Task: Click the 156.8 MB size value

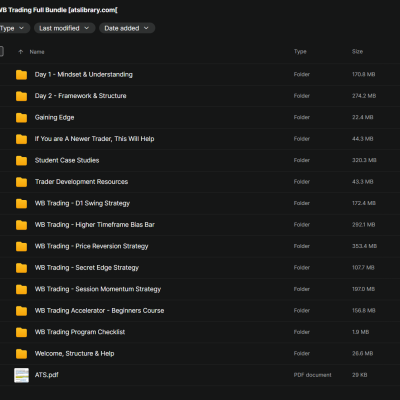Action: (364, 310)
